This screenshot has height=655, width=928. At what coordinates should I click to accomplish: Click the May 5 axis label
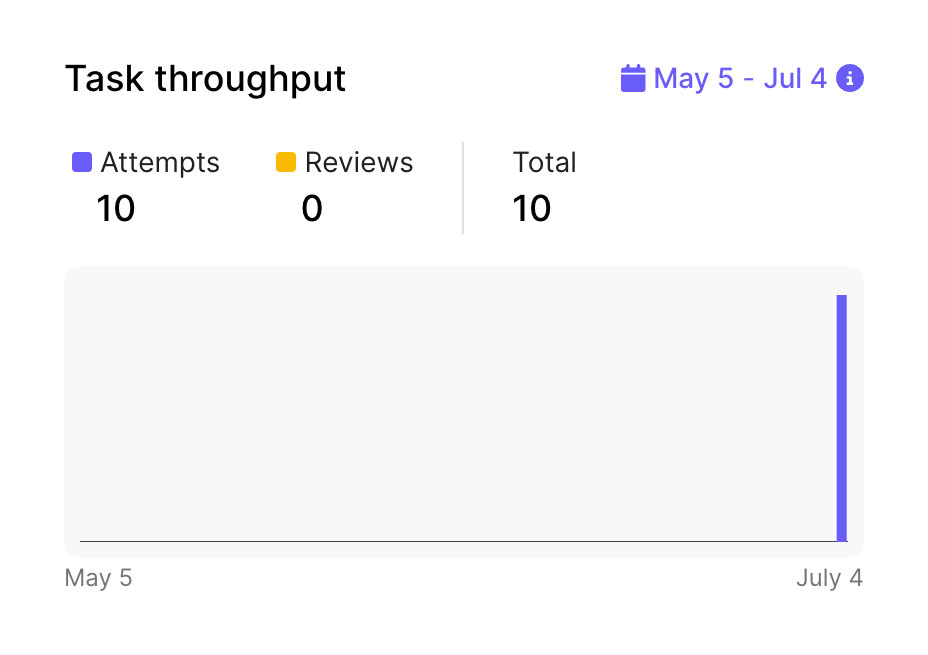coord(98,577)
